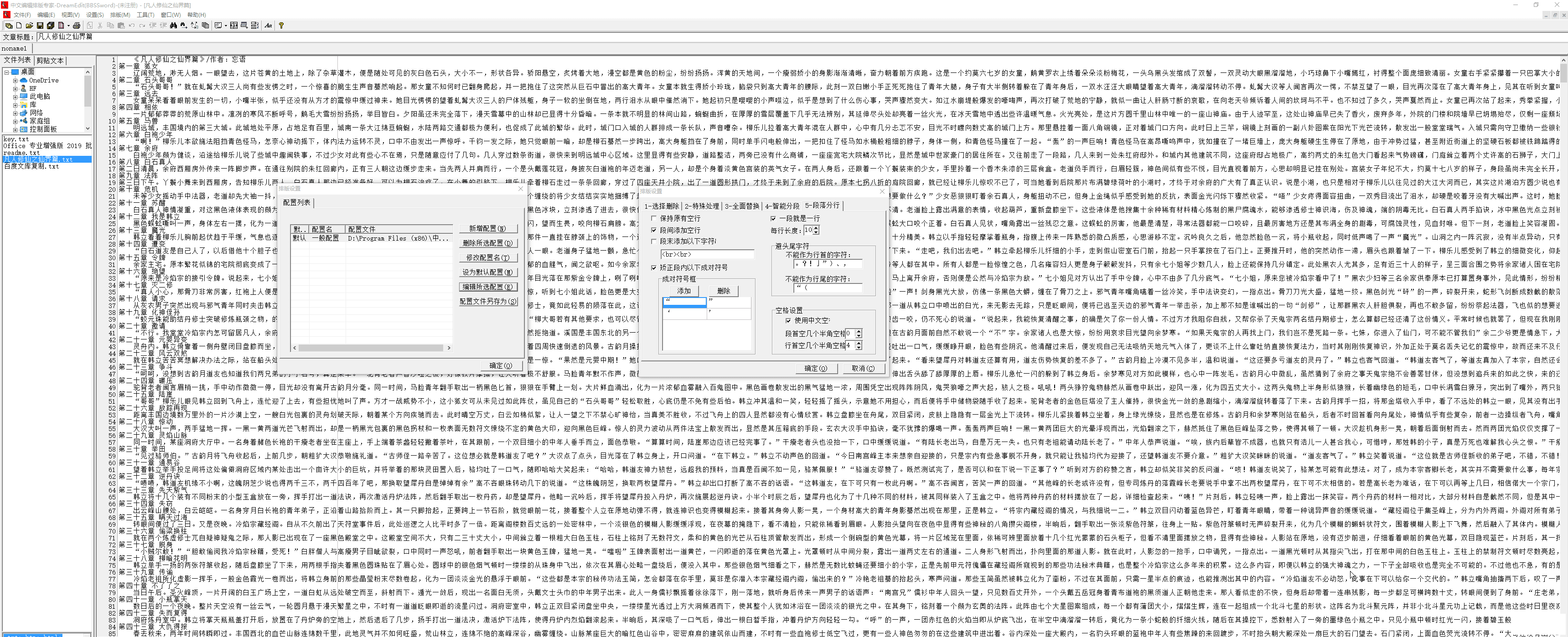The image size is (1568, 637).
Task: Click the 配置文件另存为(S) button
Action: coord(488,301)
